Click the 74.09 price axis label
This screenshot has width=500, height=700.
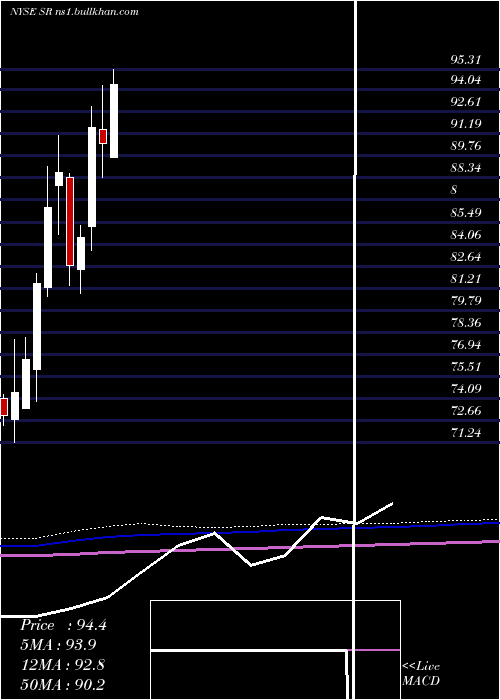pyautogui.click(x=466, y=389)
